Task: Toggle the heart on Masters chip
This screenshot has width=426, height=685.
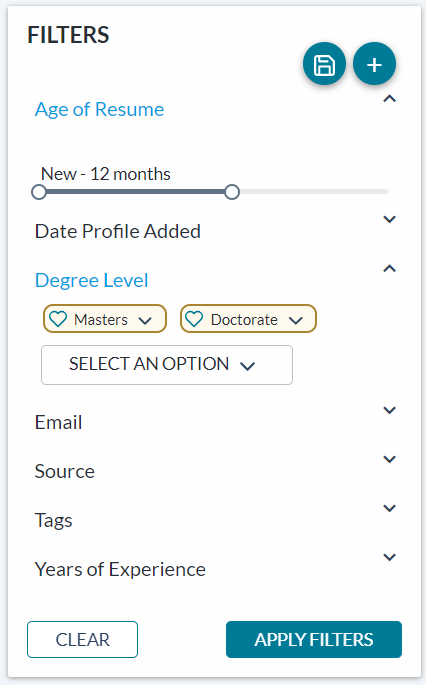Action: point(58,319)
